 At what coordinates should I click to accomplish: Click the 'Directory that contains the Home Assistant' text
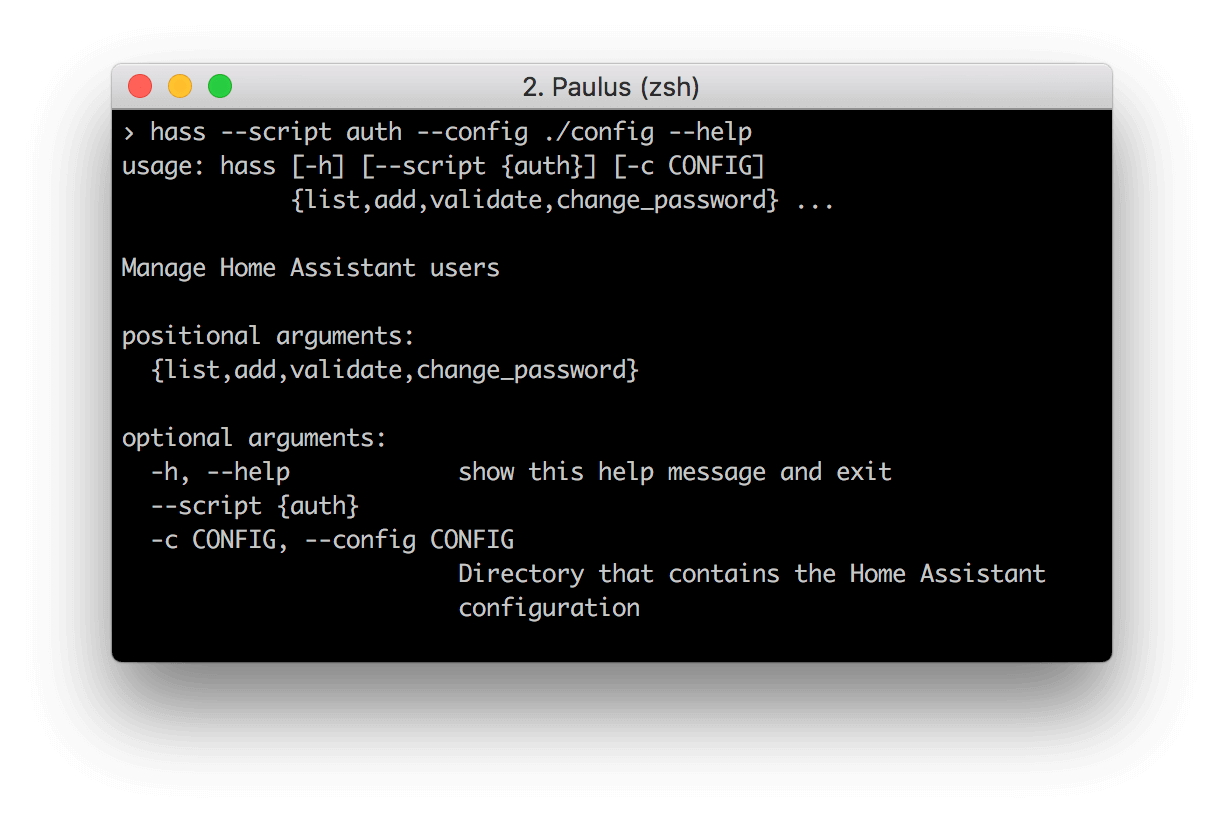click(x=751, y=573)
